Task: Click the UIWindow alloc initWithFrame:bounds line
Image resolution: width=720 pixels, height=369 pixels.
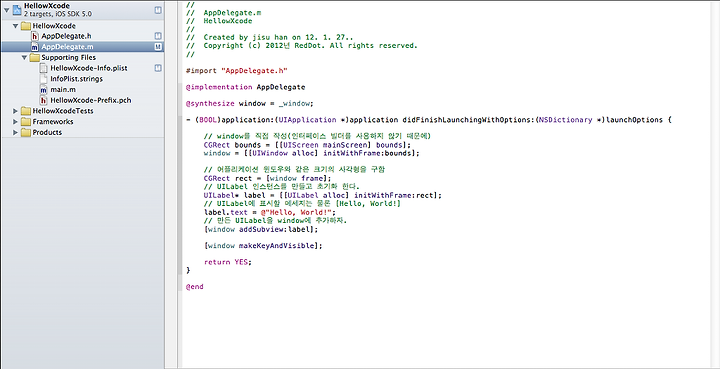Action: 311,153
